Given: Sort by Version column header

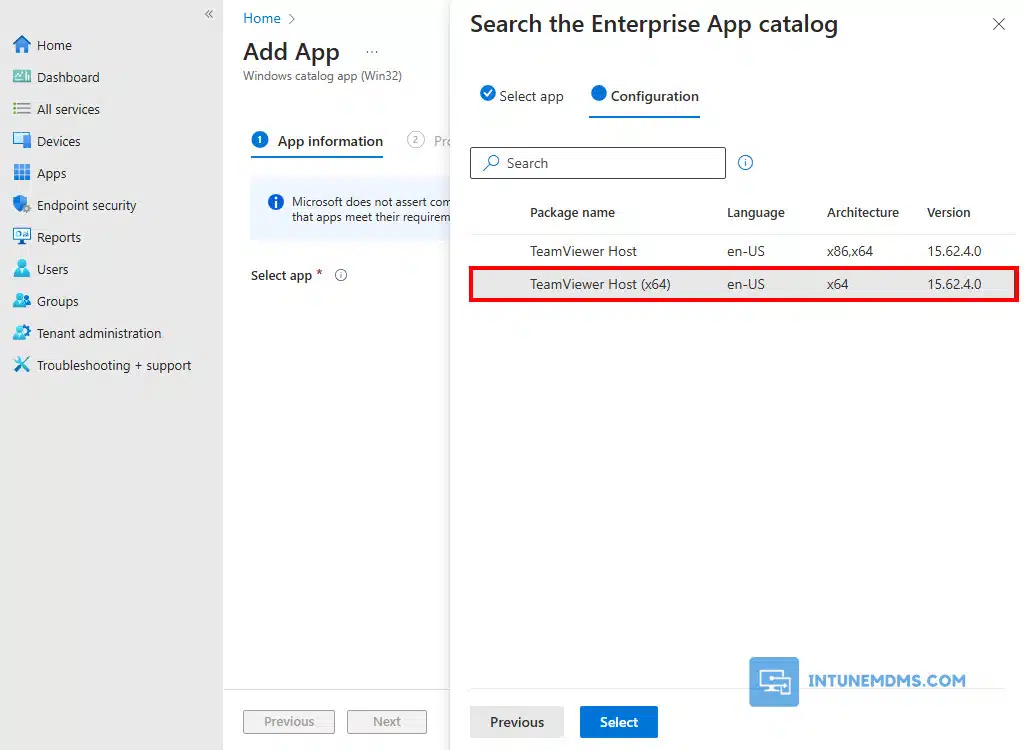Looking at the screenshot, I should click(x=948, y=212).
